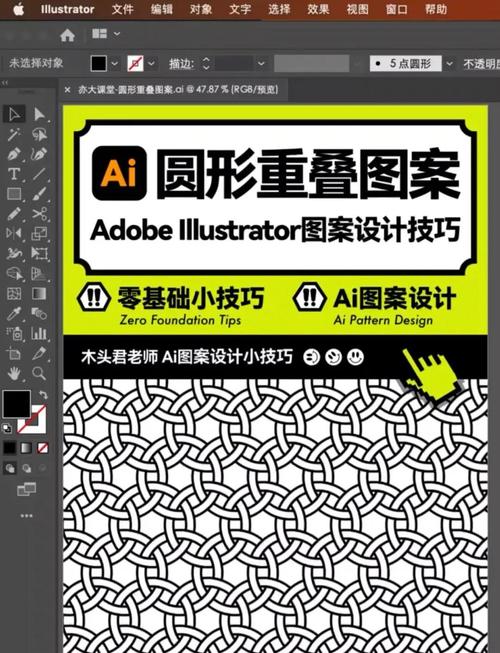Select the Gradient tool
Viewport: 500px width, 653px height.
click(x=39, y=294)
